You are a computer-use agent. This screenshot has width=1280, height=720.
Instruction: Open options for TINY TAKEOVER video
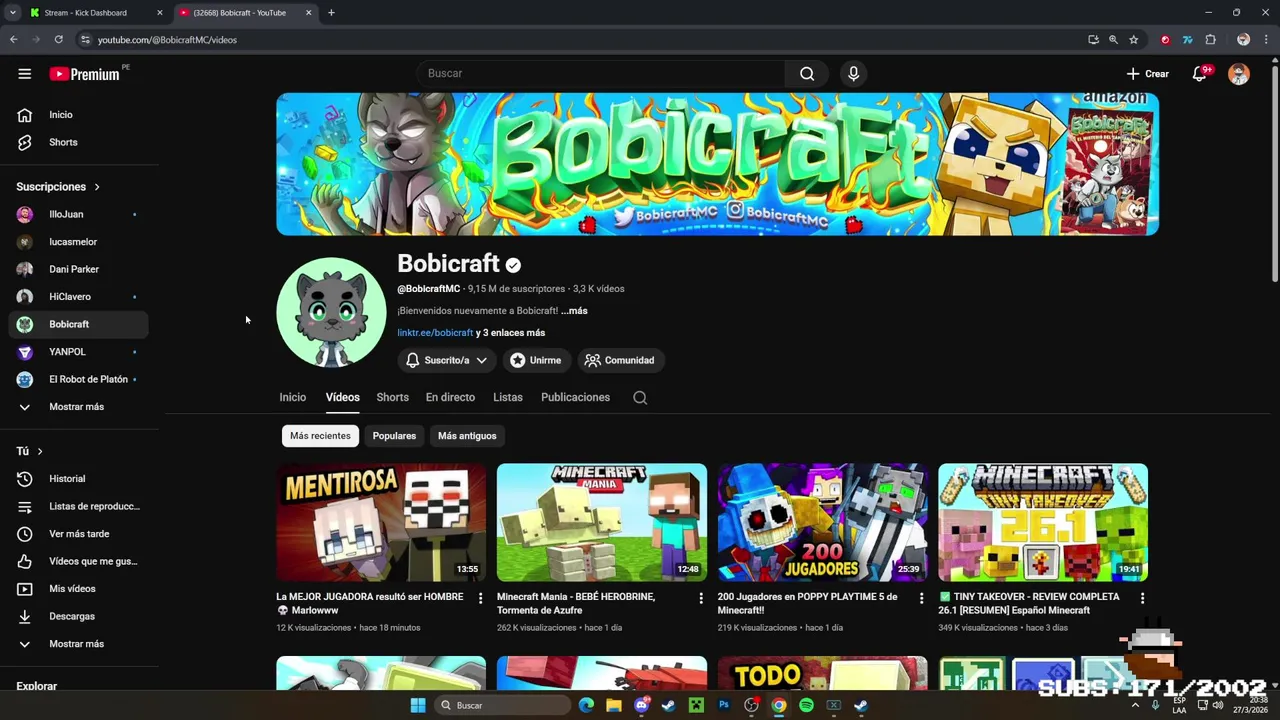[1142, 598]
